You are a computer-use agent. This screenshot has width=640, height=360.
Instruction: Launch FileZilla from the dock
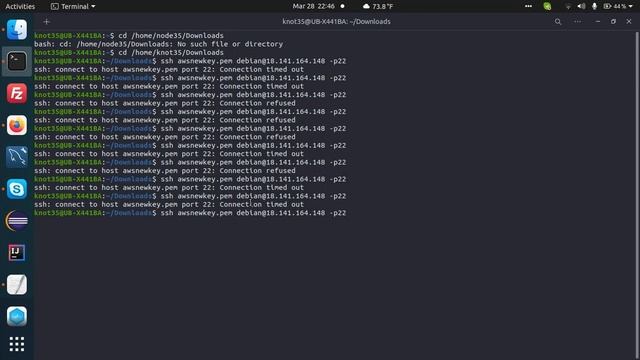(x=17, y=93)
